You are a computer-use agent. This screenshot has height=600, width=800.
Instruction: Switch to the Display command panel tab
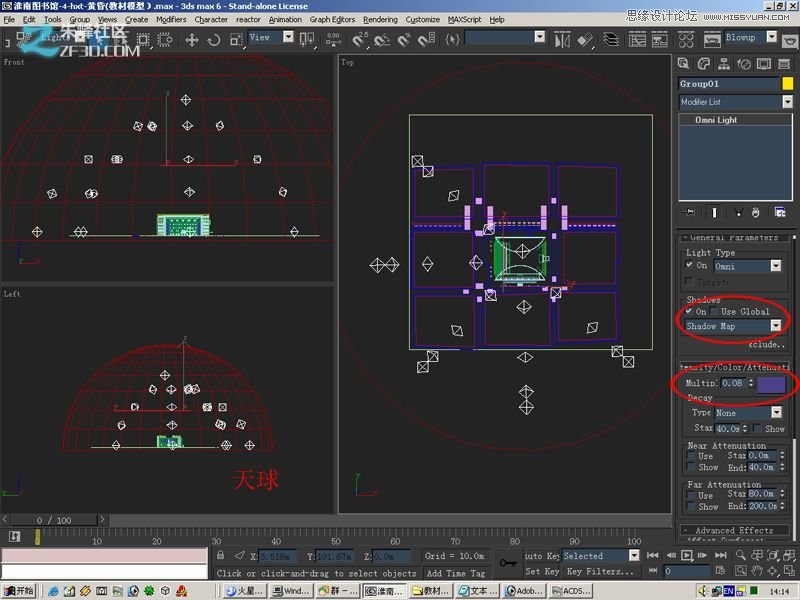pos(764,64)
